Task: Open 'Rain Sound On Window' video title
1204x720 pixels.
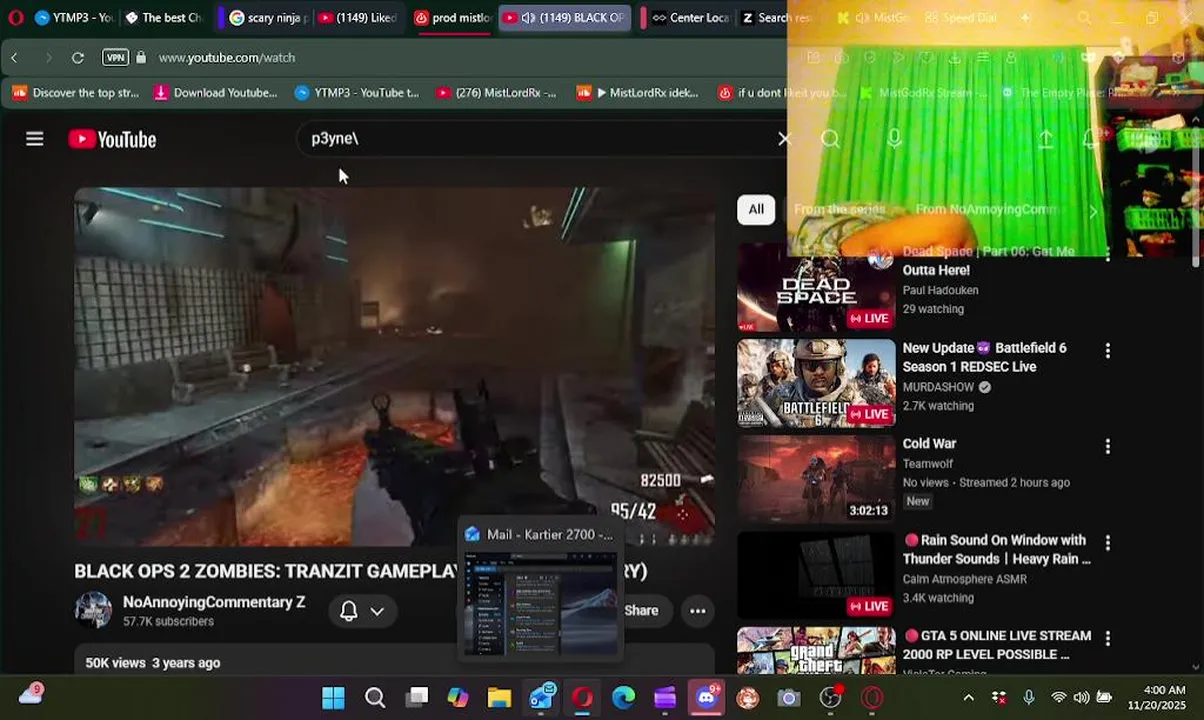Action: coord(996,549)
